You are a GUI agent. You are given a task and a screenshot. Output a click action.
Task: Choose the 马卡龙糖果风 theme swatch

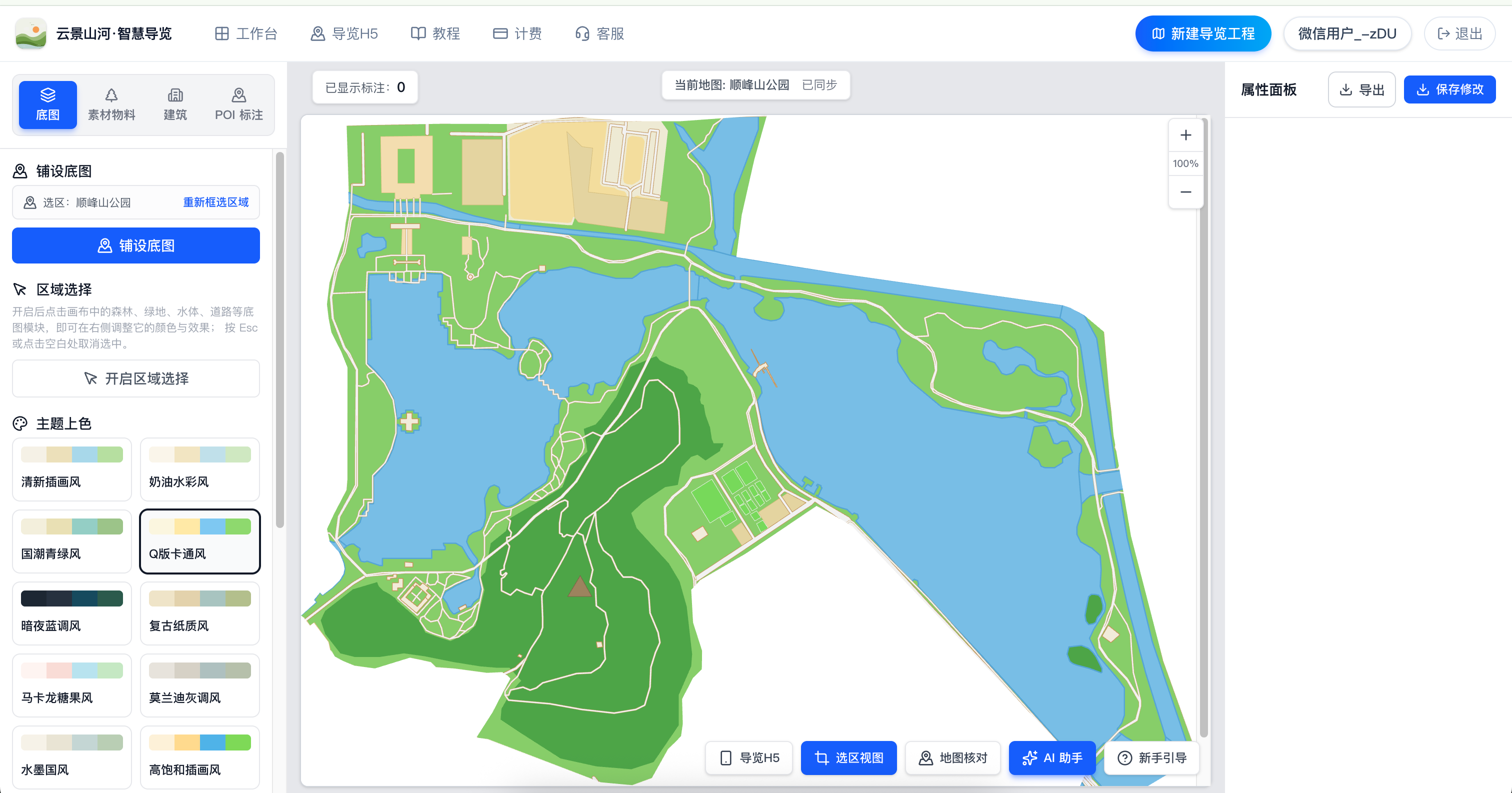click(71, 685)
